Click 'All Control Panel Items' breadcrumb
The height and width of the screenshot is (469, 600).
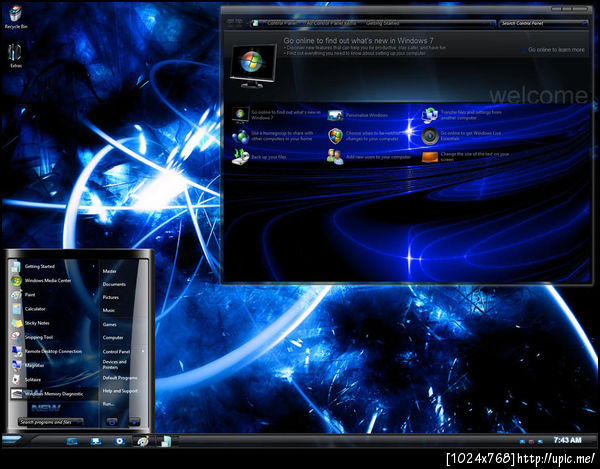331,23
